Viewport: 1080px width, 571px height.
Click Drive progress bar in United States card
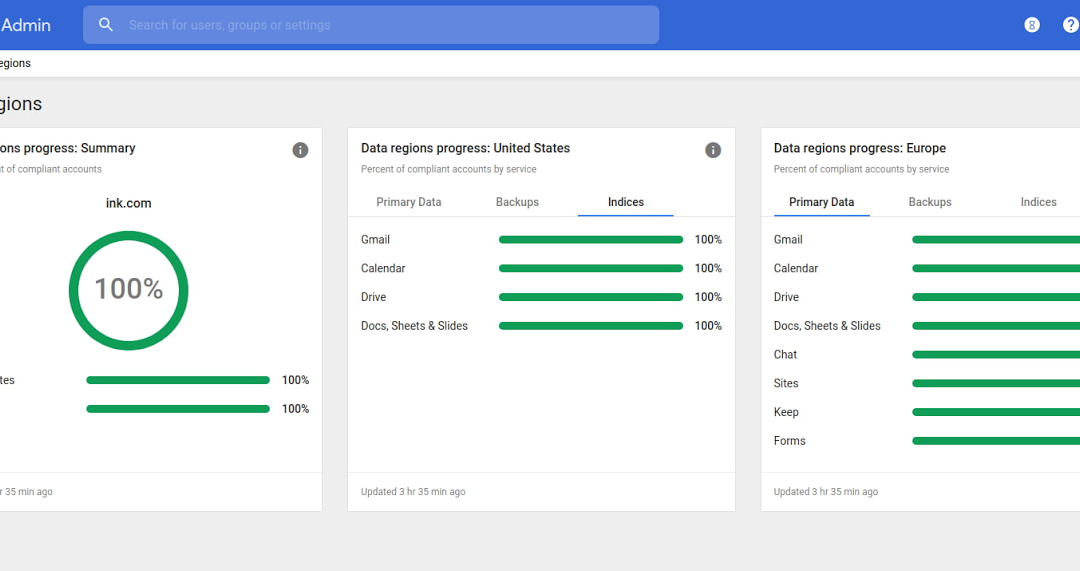591,297
